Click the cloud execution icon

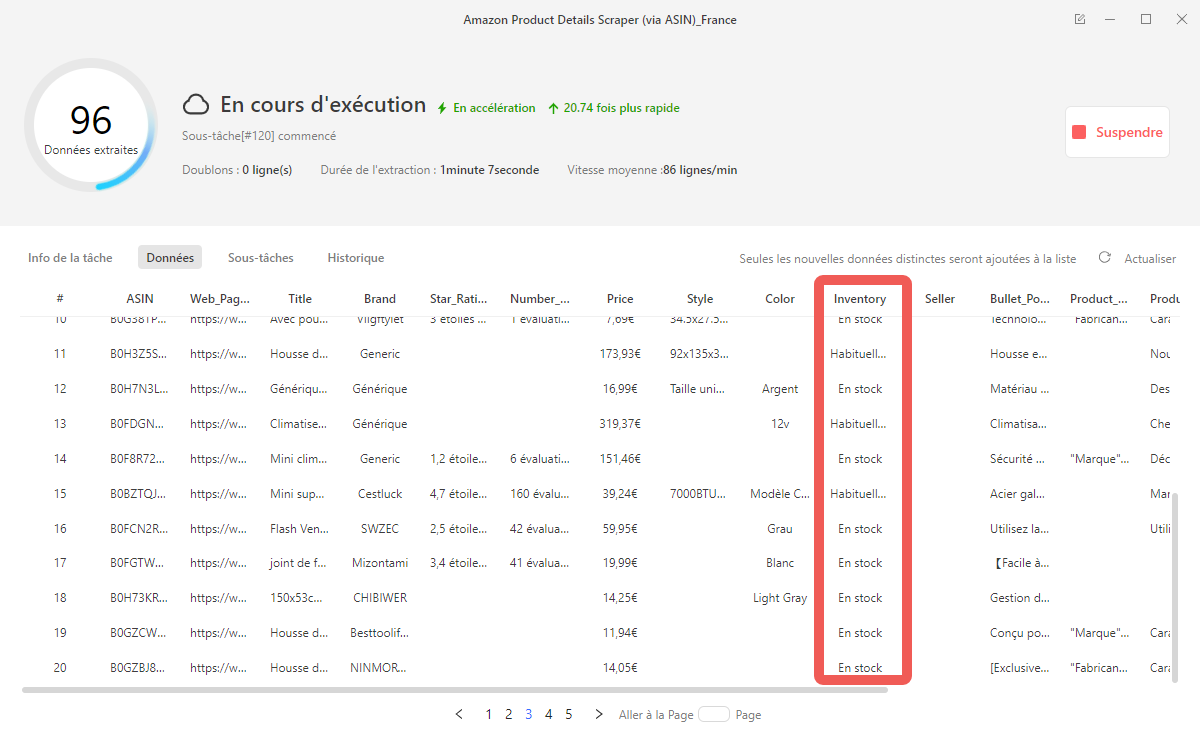pos(196,105)
